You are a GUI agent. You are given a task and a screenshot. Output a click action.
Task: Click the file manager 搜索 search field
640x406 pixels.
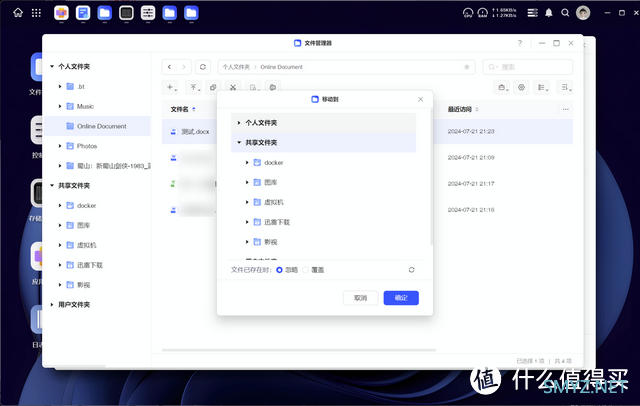click(528, 67)
